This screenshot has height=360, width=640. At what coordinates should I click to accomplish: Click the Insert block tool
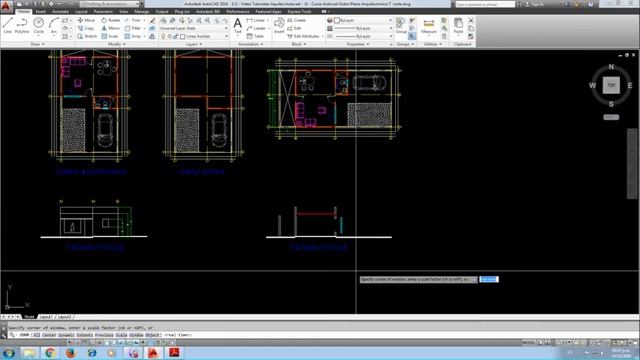click(279, 25)
